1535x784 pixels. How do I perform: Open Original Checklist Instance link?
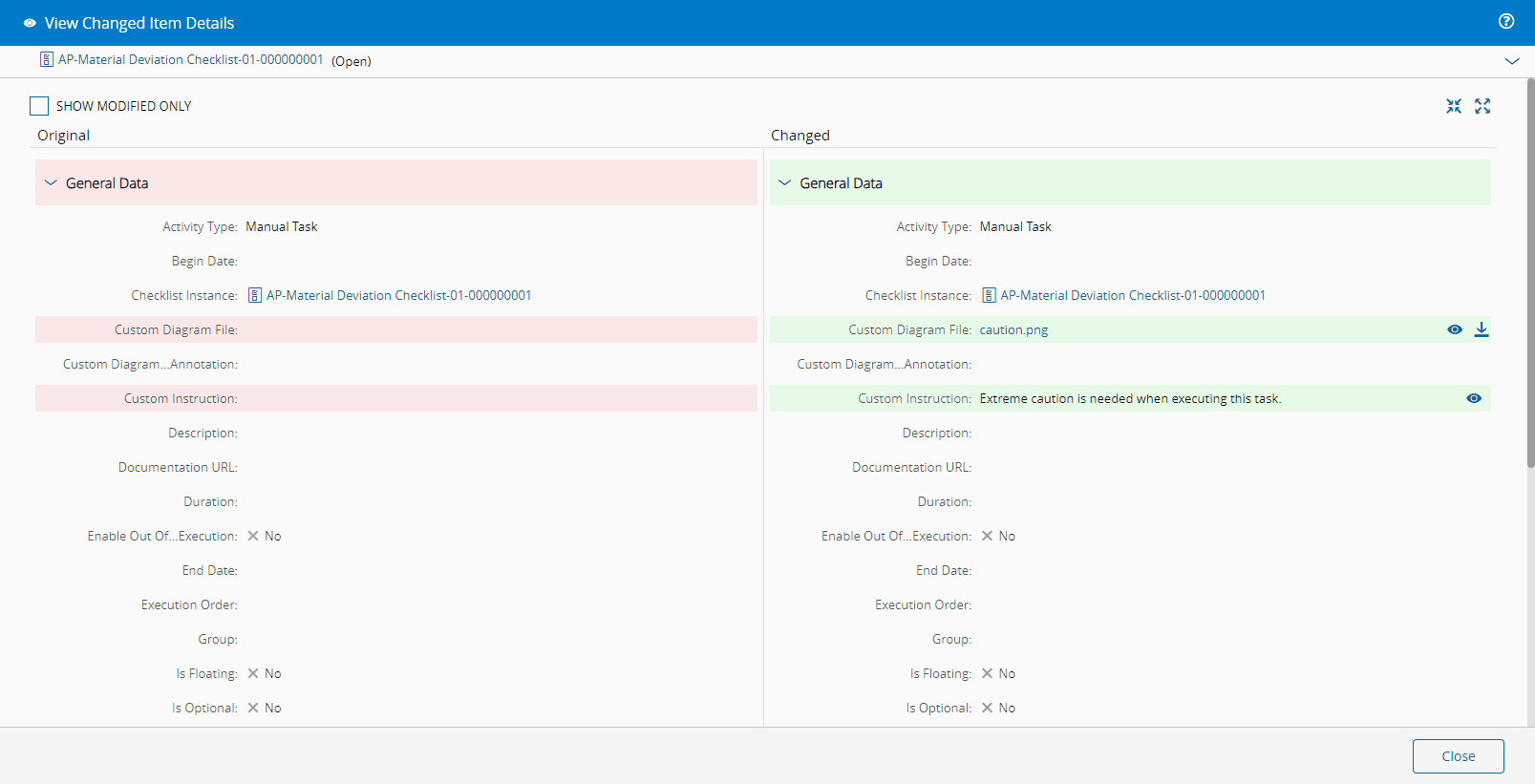click(398, 295)
